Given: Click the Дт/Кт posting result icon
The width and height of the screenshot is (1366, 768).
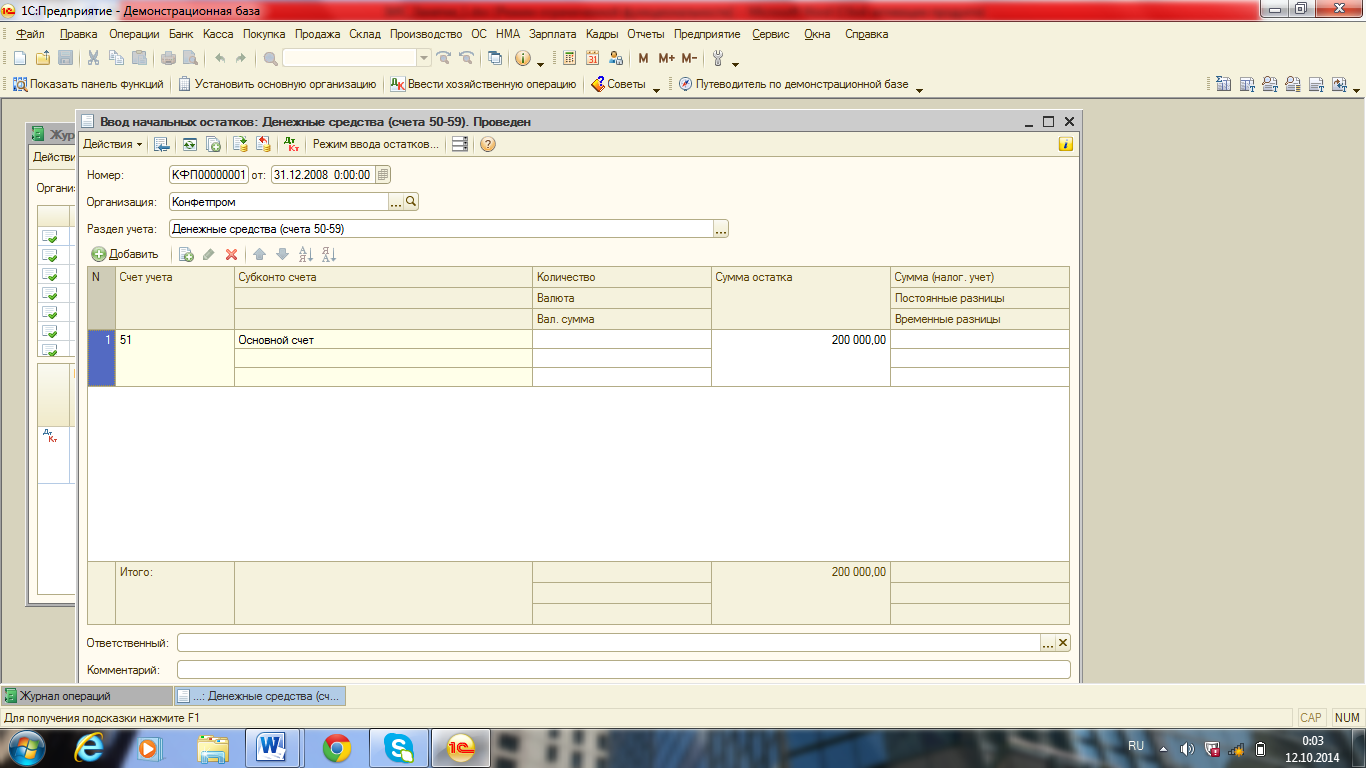Looking at the screenshot, I should pos(292,144).
